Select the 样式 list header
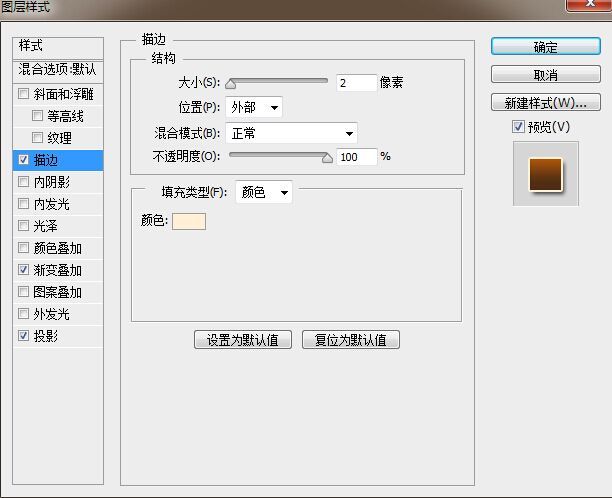Image resolution: width=612 pixels, height=498 pixels. 58,47
